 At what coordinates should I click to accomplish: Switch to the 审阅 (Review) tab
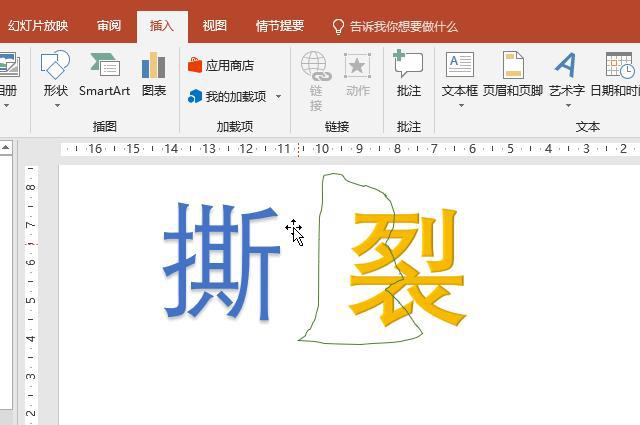tap(109, 26)
